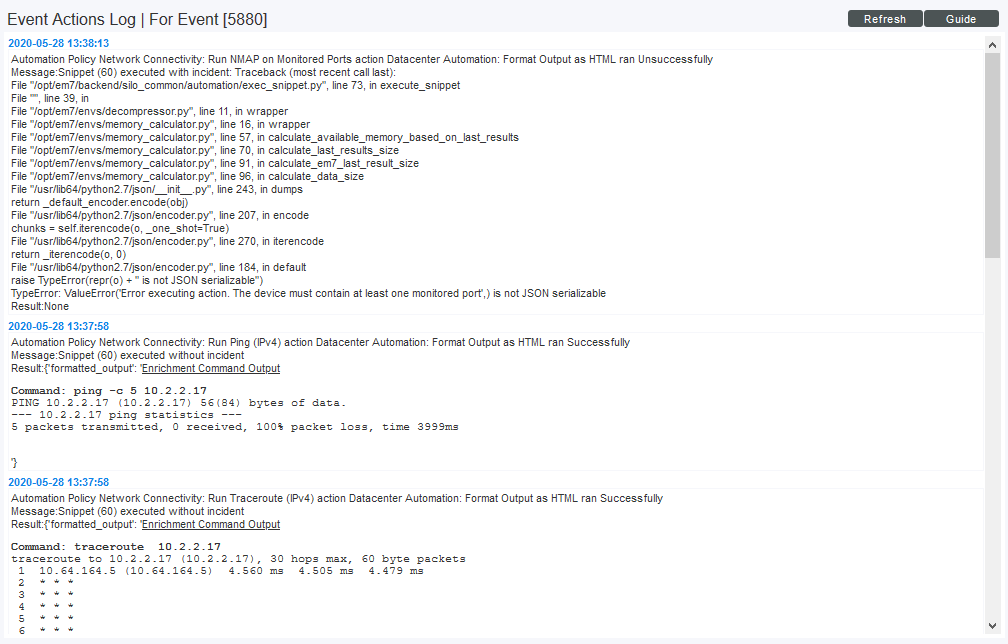Click the Run Traceroute (IPv4) action line
The image size is (1008, 644).
point(336,498)
